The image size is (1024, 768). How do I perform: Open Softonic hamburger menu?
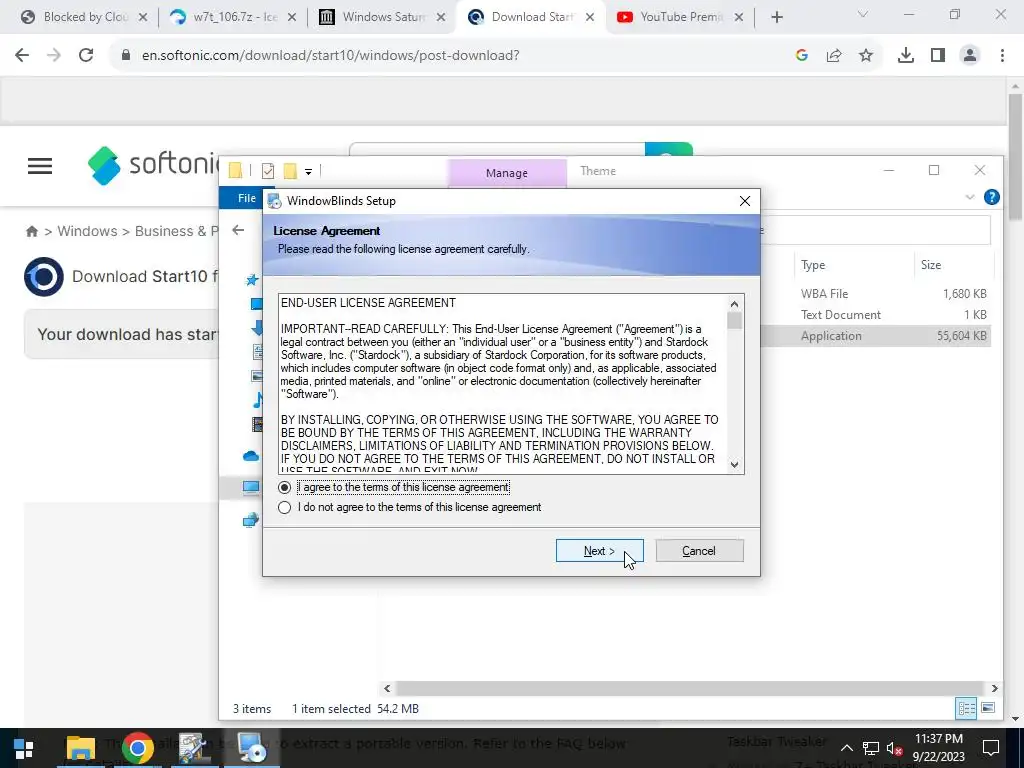pos(40,166)
